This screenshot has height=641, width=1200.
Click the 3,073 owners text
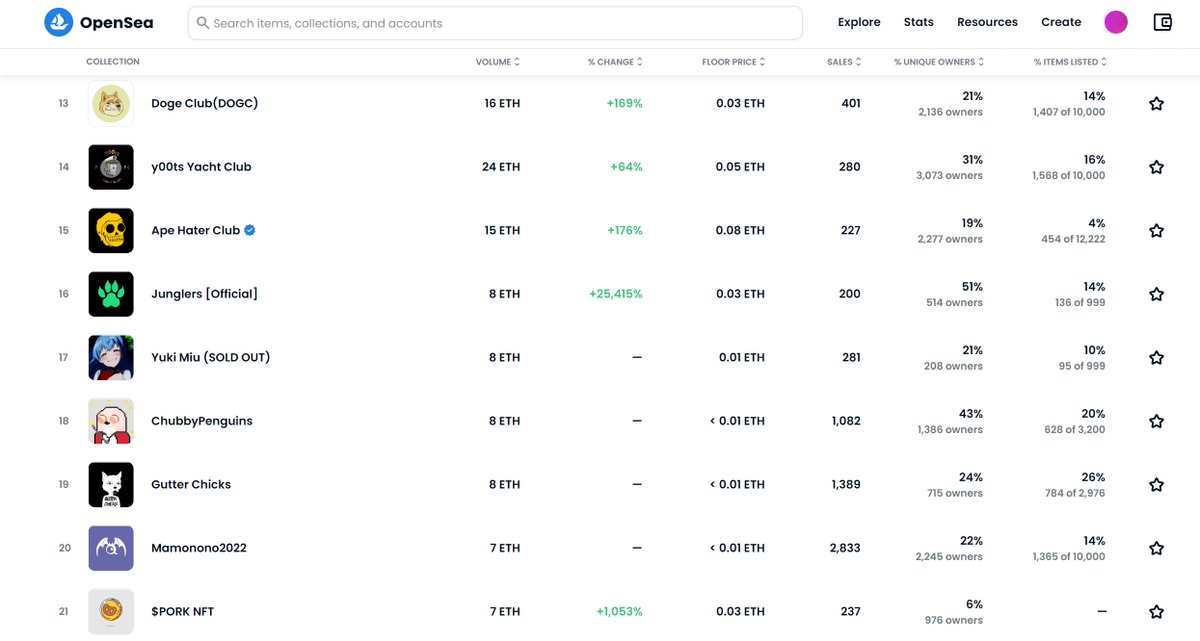point(949,176)
